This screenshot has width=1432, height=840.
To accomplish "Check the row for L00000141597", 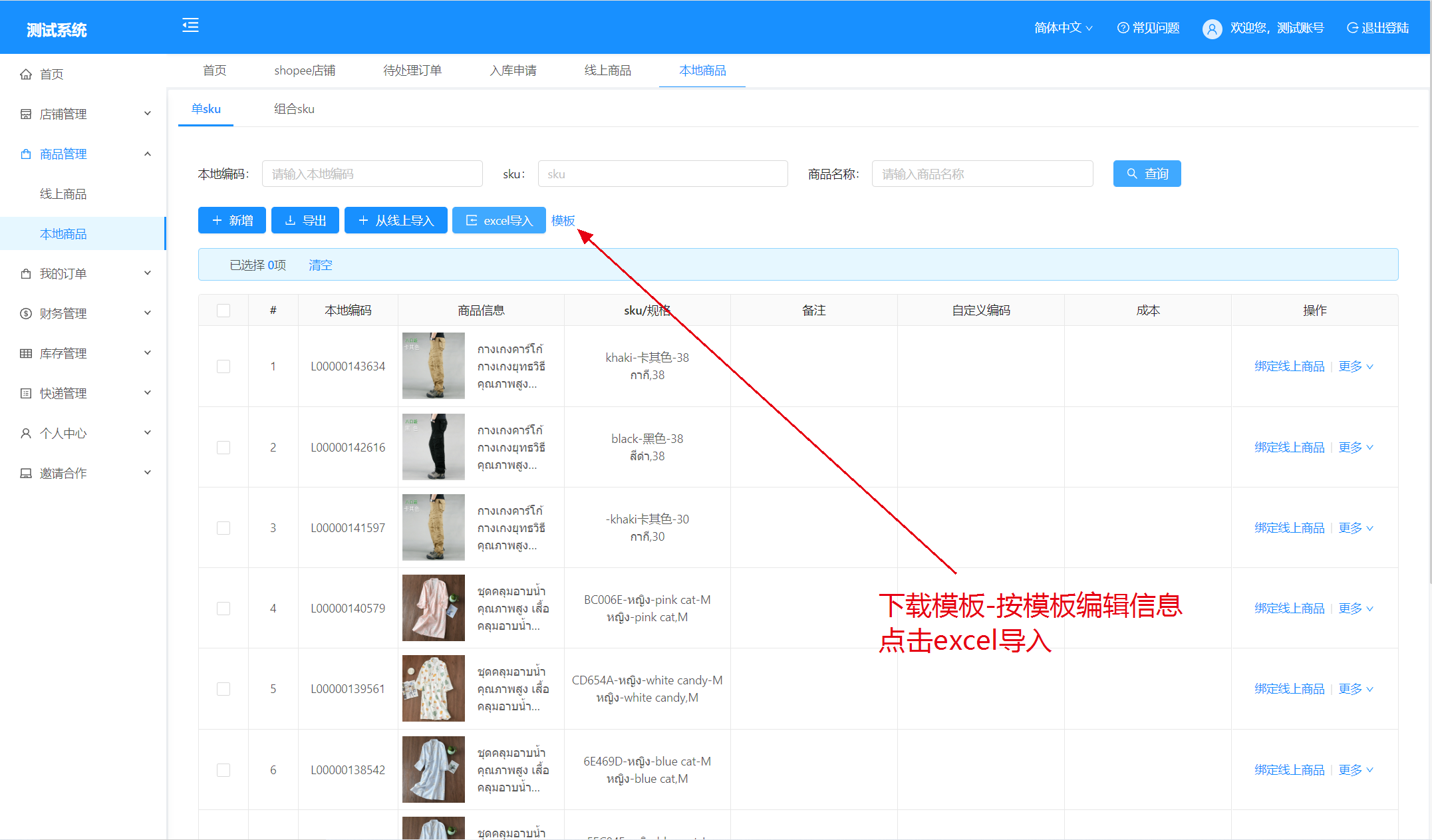I will (x=223, y=528).
